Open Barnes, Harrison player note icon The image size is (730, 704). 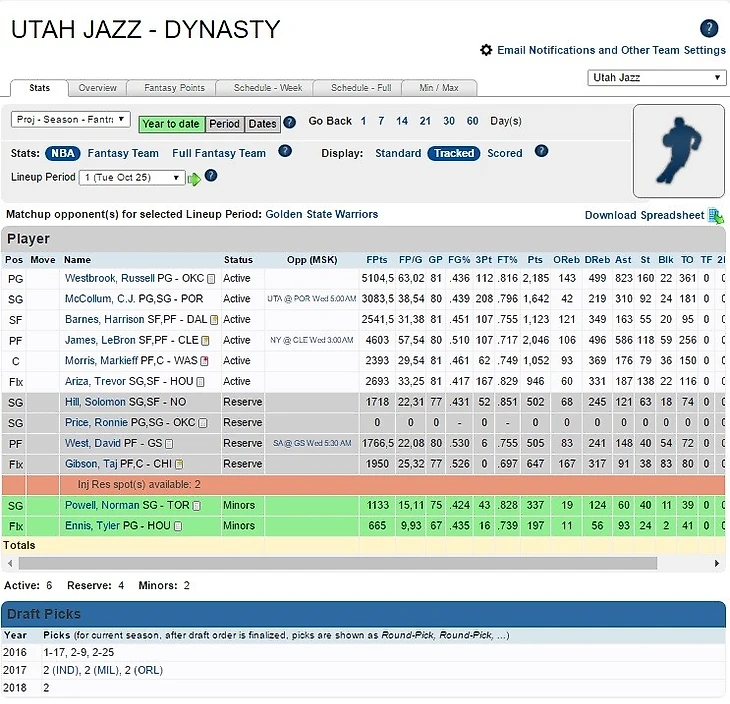click(214, 320)
